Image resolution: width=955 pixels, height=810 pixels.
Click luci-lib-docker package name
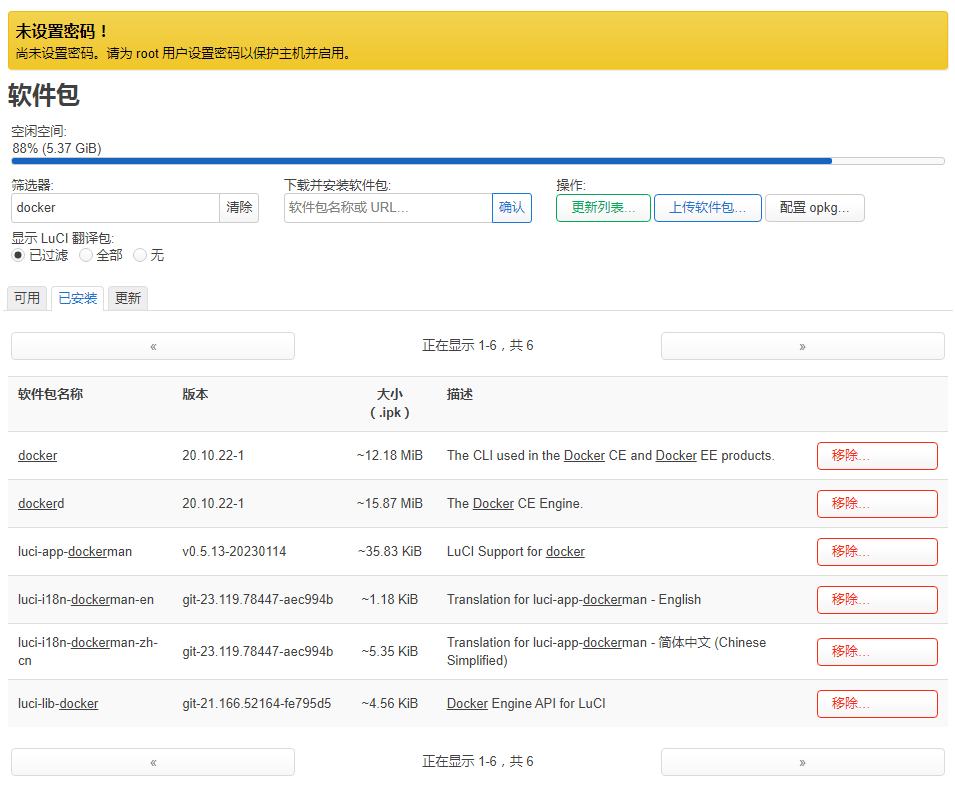coord(58,703)
